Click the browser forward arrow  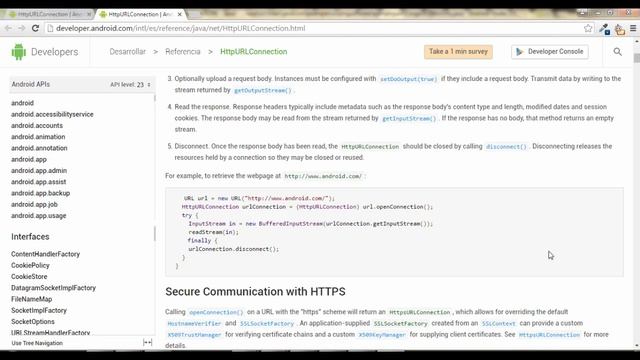[22, 28]
